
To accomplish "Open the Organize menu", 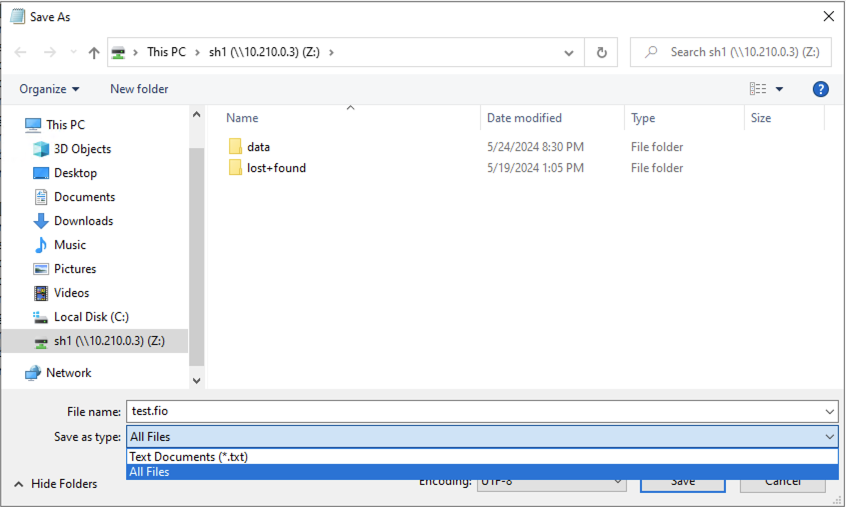I will [x=49, y=89].
